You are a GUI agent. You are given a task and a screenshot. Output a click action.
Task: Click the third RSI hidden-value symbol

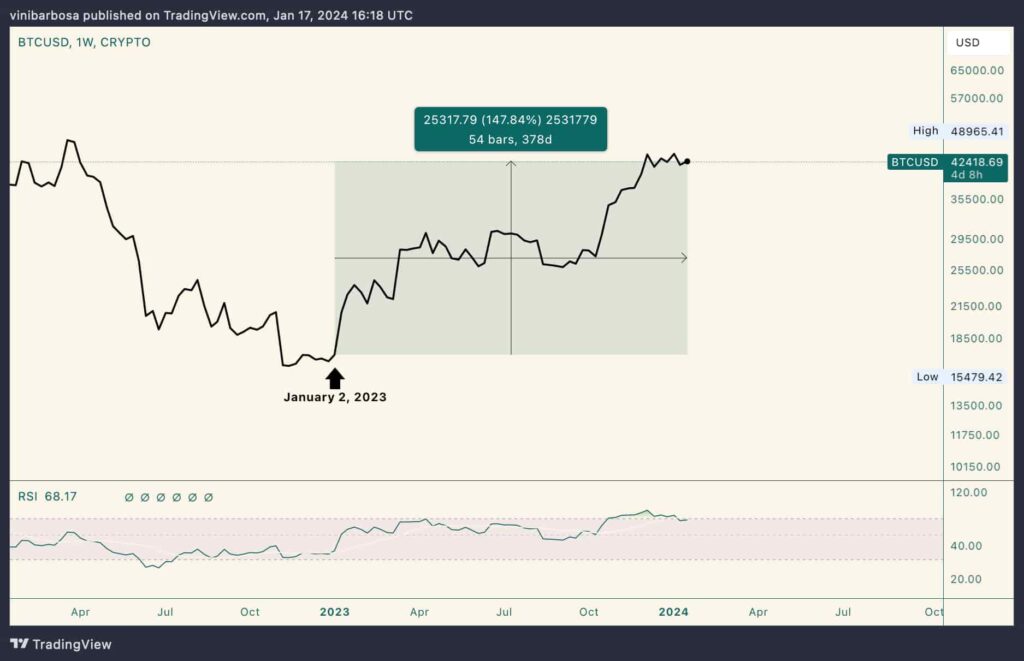pyautogui.click(x=161, y=498)
